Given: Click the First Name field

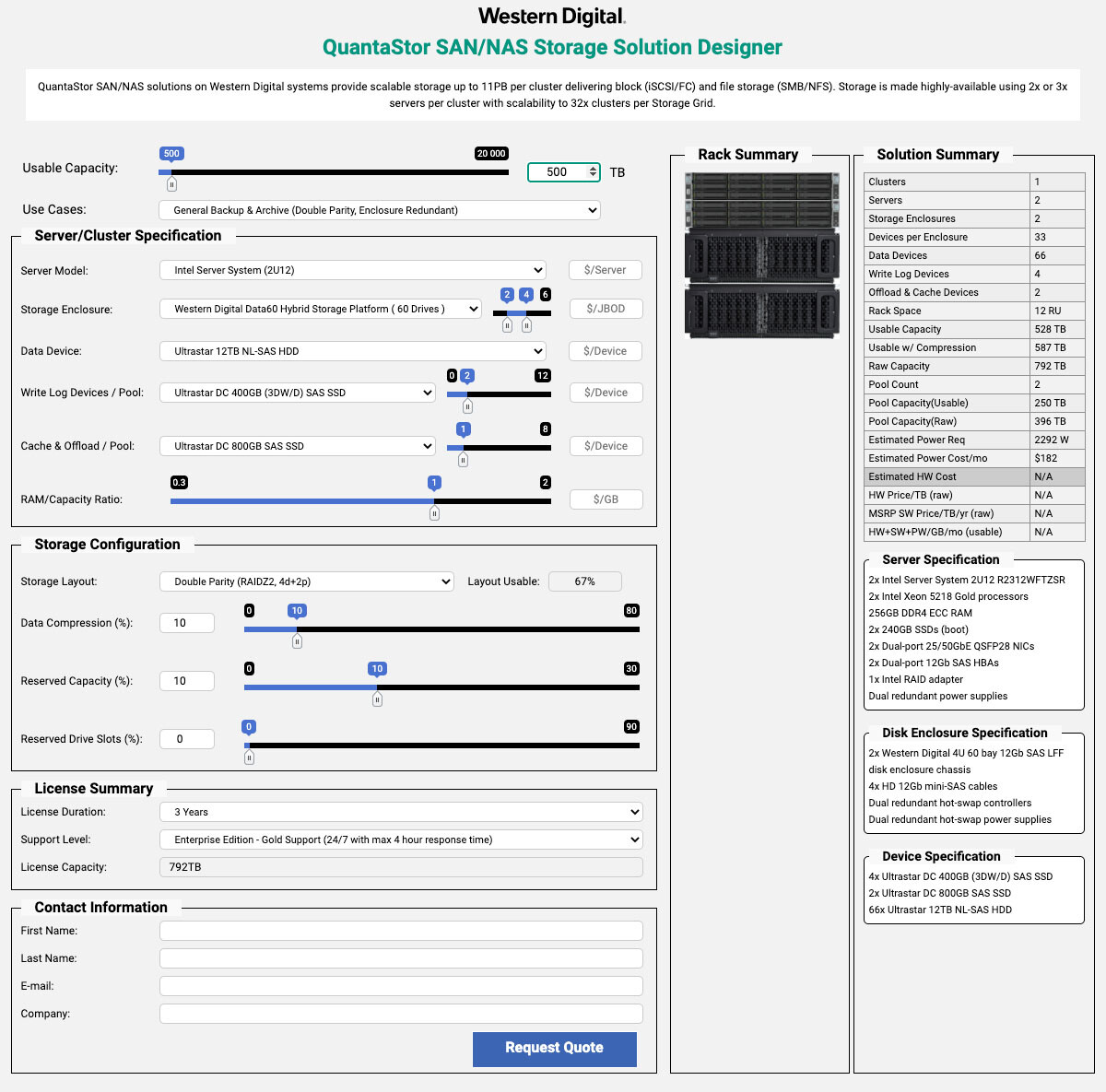Looking at the screenshot, I should 401,931.
